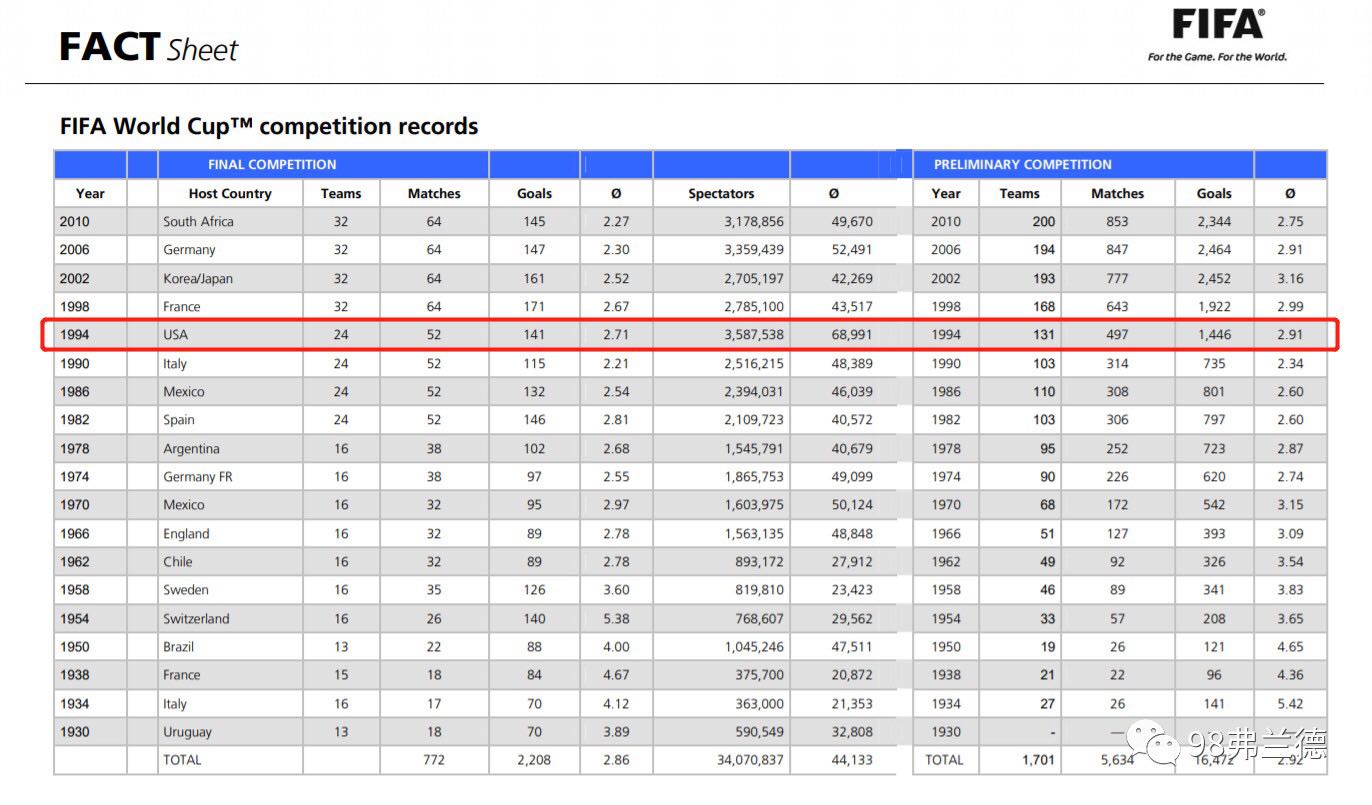Viewport: 1372px width, 805px height.
Task: Click average attendance '50,124'
Action: pos(852,505)
